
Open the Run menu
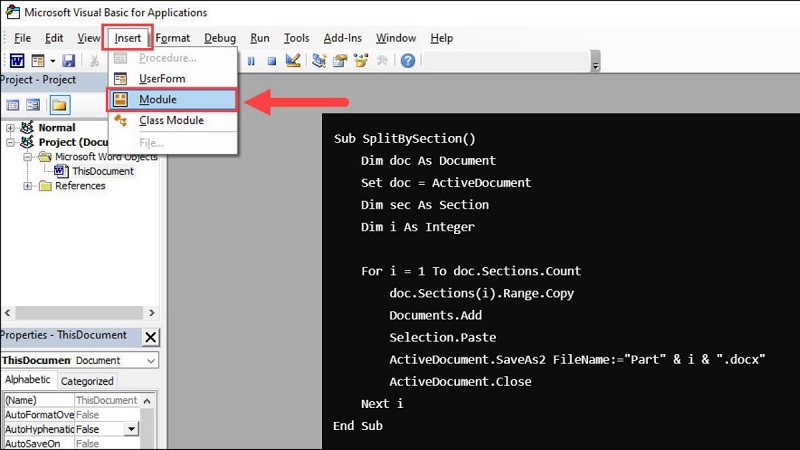point(260,38)
